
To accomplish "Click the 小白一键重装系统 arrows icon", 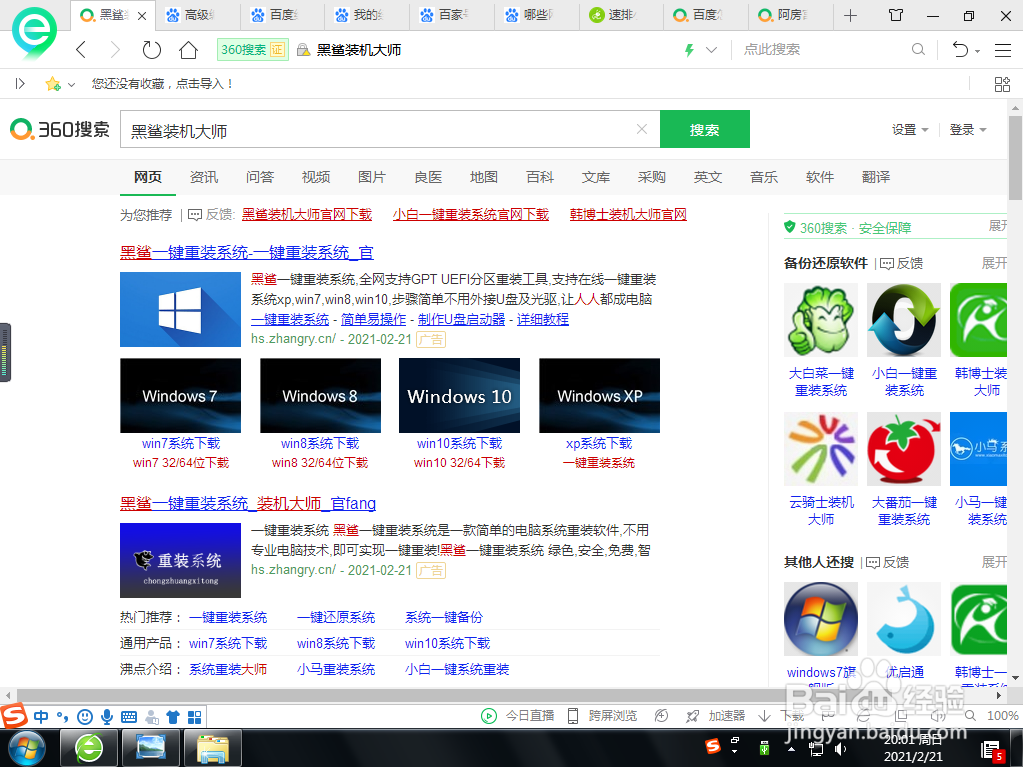I will 904,320.
